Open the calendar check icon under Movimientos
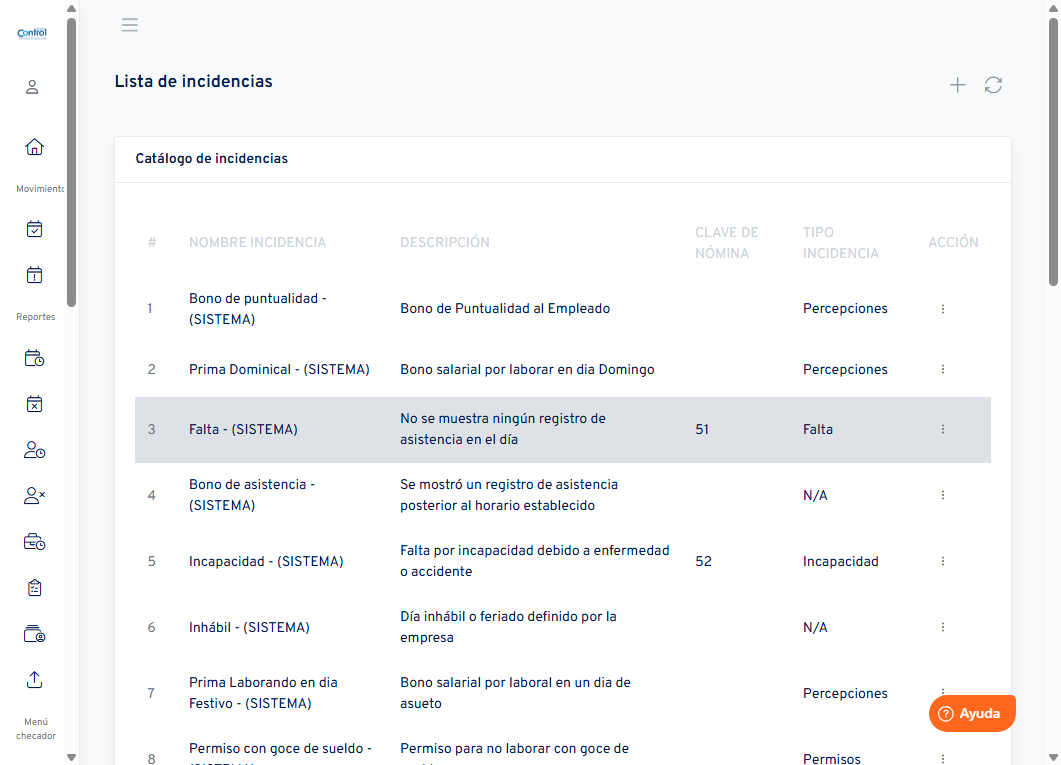 (x=35, y=229)
